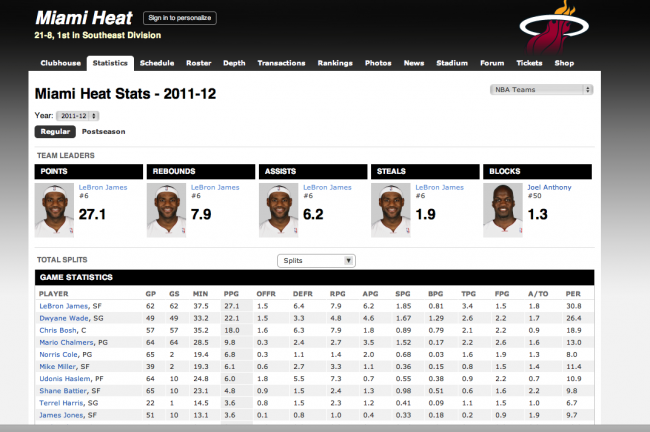Expand the Splits dropdown
The height and width of the screenshot is (432, 650).
click(316, 260)
